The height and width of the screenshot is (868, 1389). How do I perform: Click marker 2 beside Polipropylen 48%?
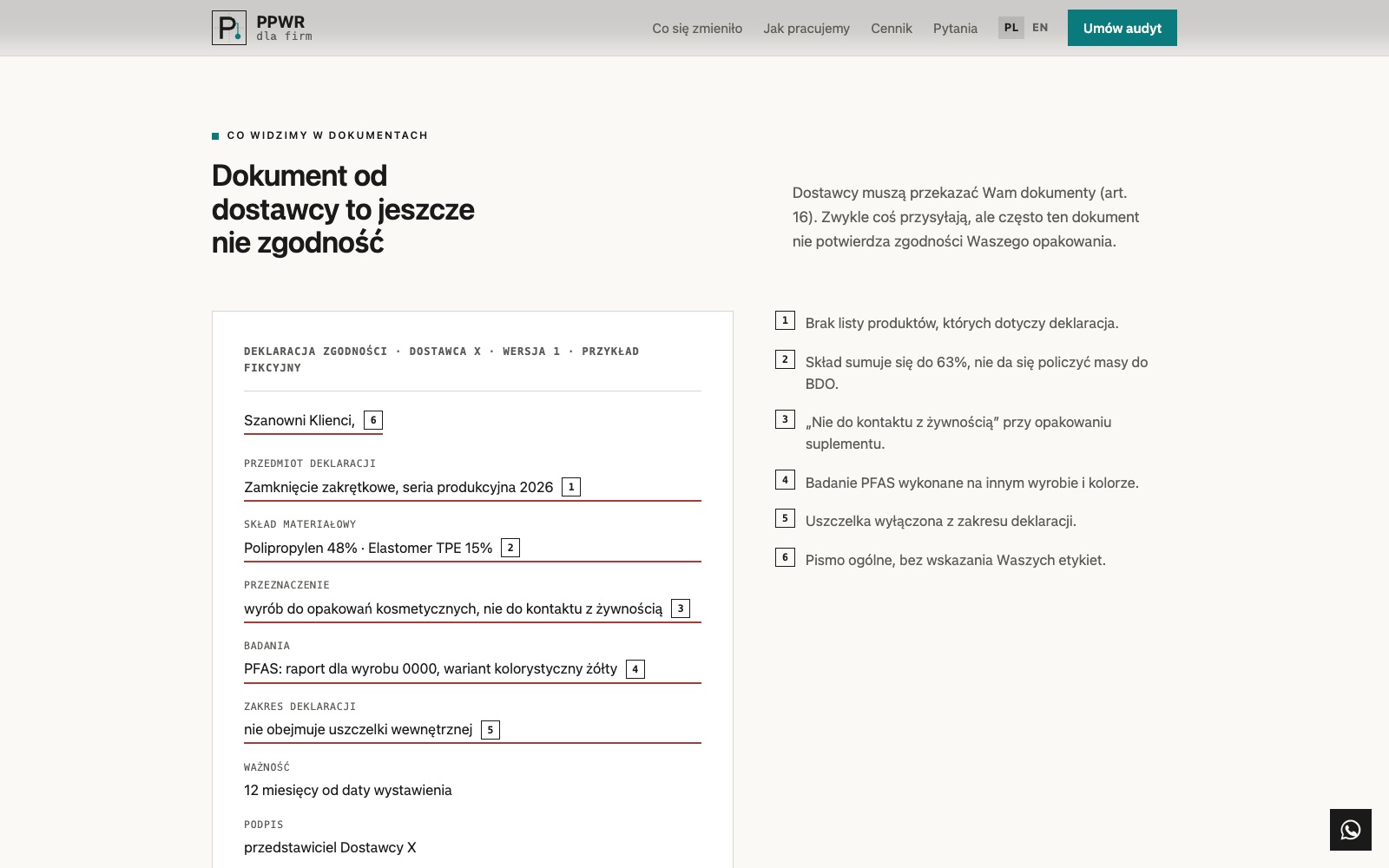tap(510, 548)
